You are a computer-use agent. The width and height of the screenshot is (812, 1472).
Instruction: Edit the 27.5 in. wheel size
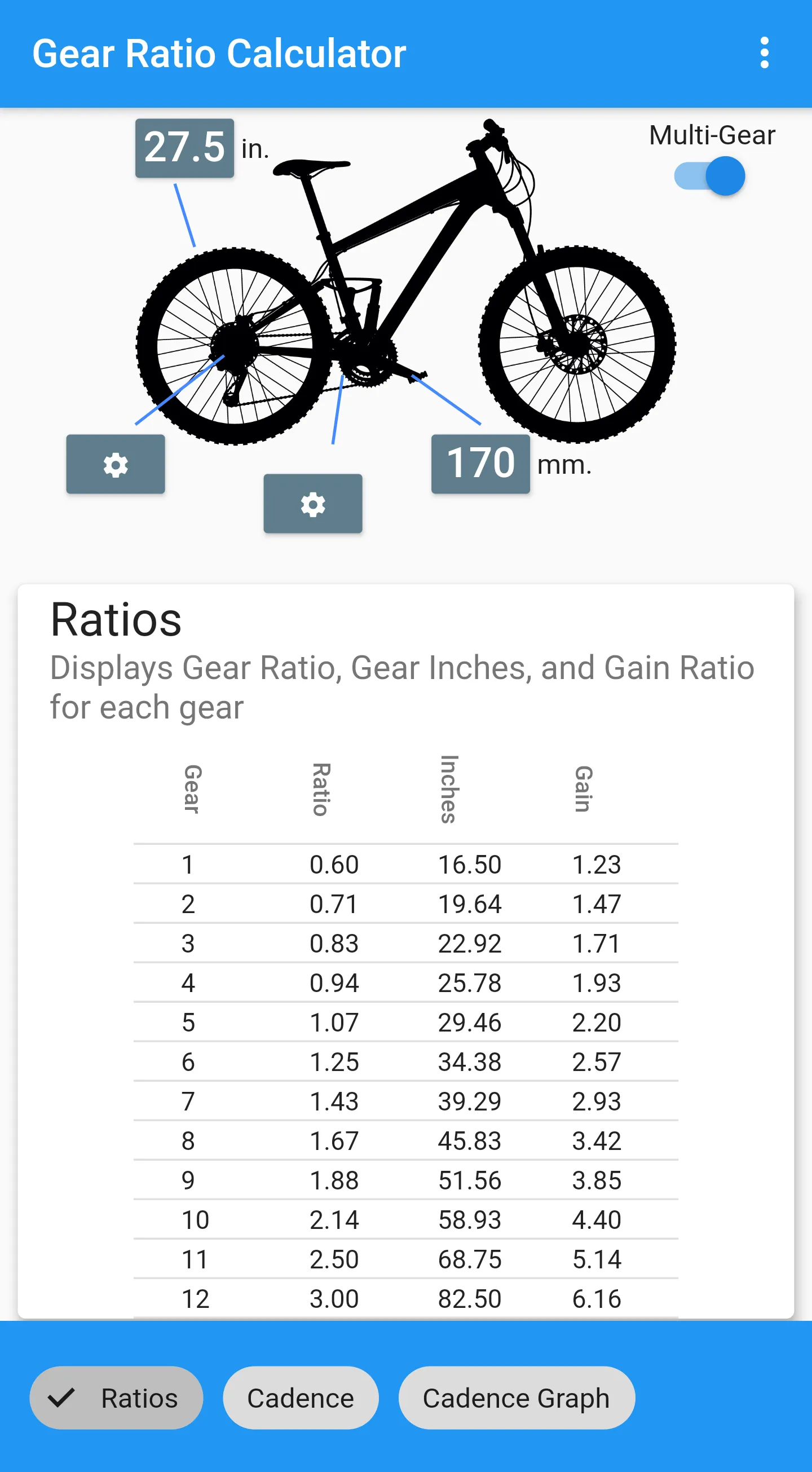(184, 148)
